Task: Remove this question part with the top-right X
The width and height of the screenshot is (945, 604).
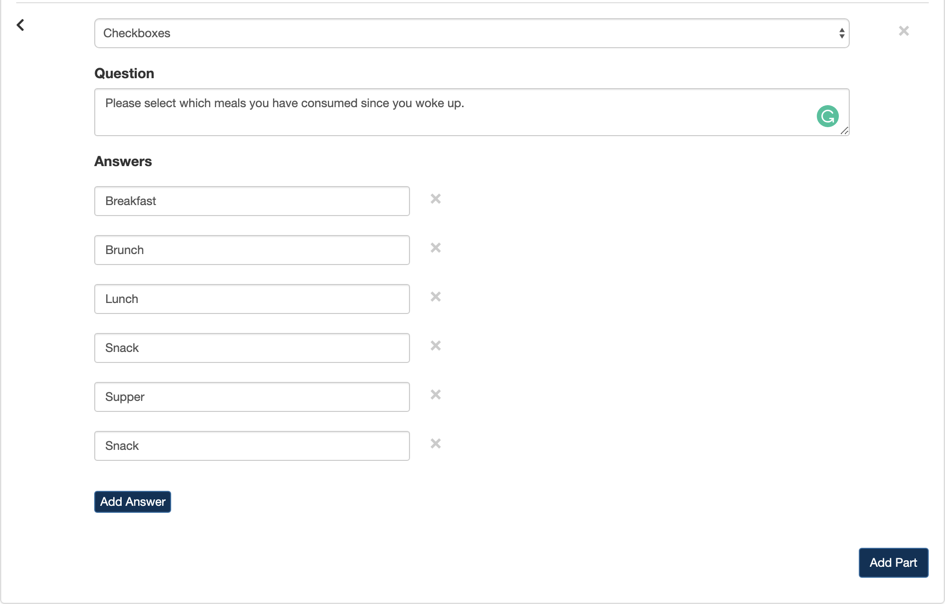Action: 903,31
